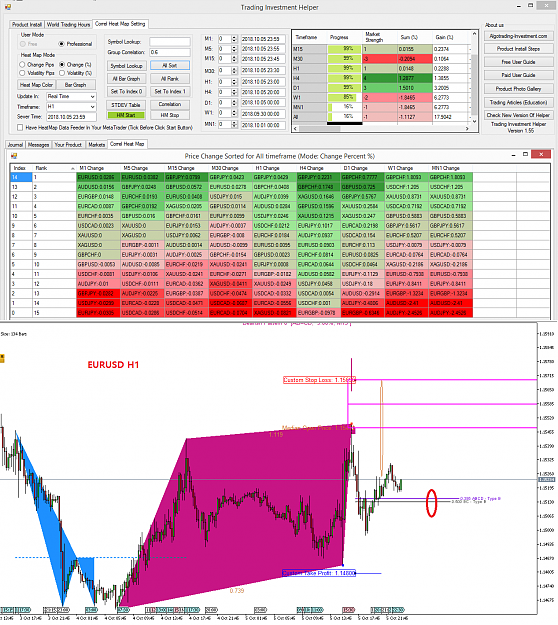
Task: Open Product Photo Gallery
Action: [519, 89]
